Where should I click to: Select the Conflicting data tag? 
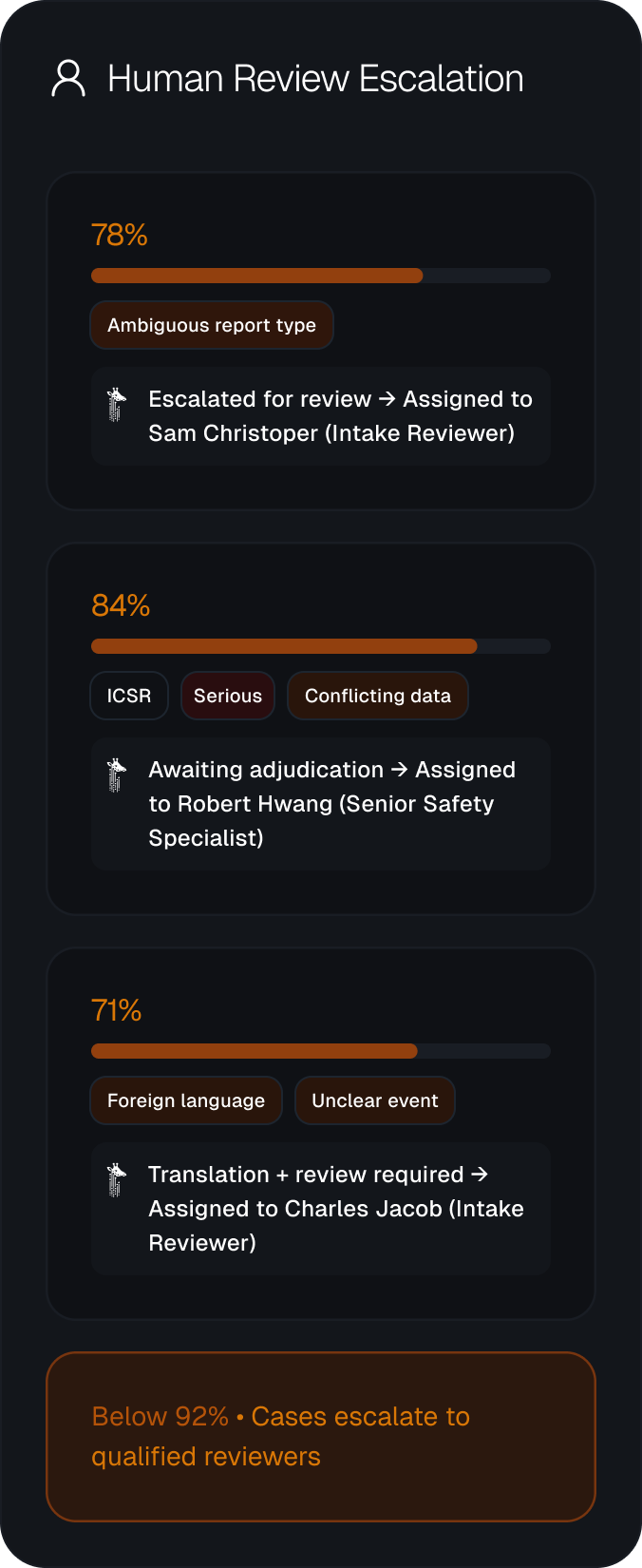click(x=378, y=696)
